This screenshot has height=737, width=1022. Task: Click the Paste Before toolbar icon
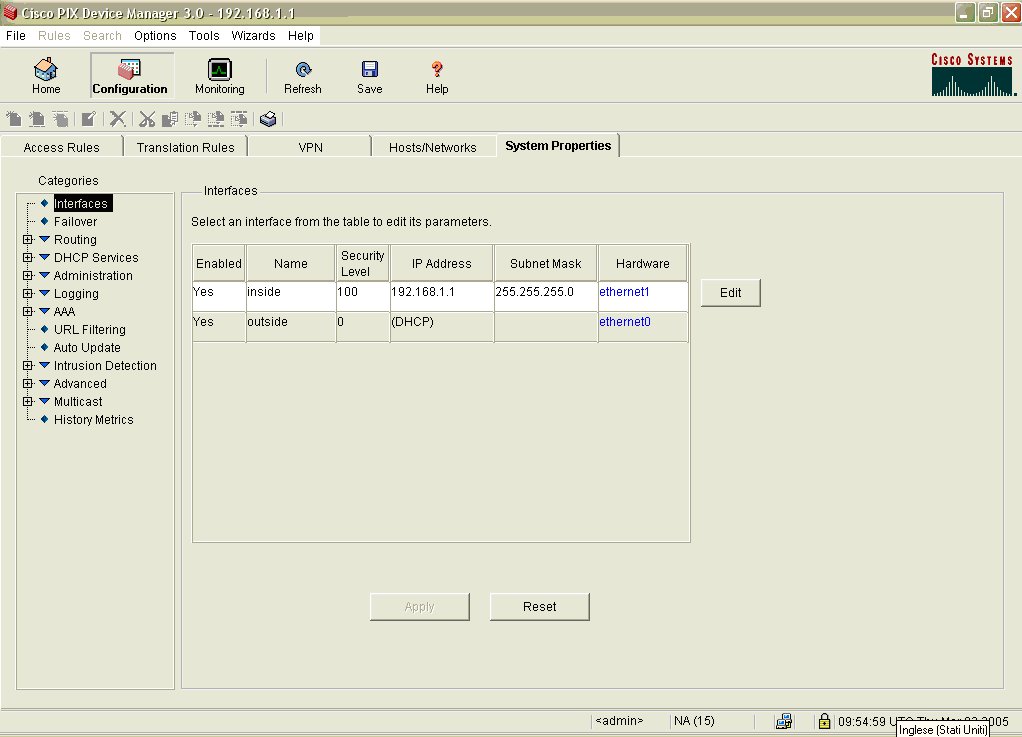tap(216, 119)
